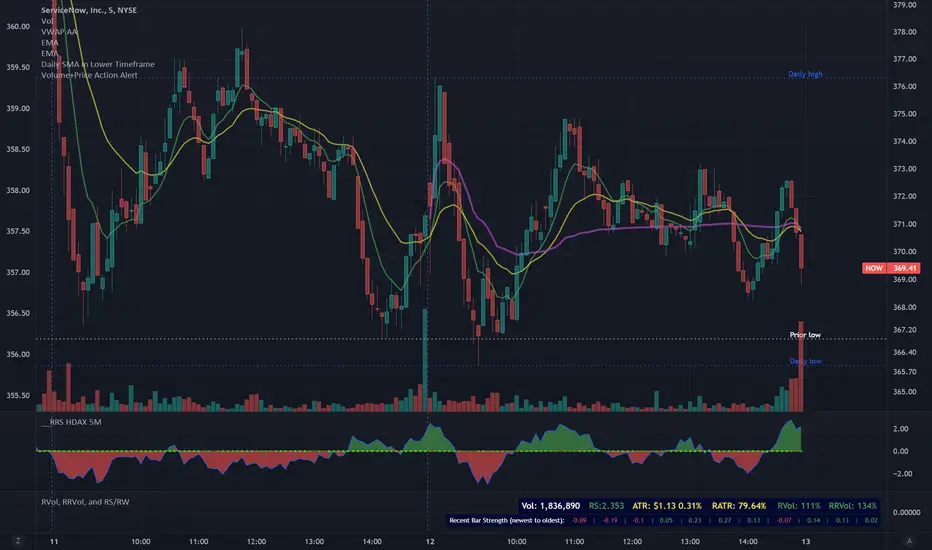Screen dimensions: 932x550
Task: Click the RVol: 111% stat
Action: (799, 505)
